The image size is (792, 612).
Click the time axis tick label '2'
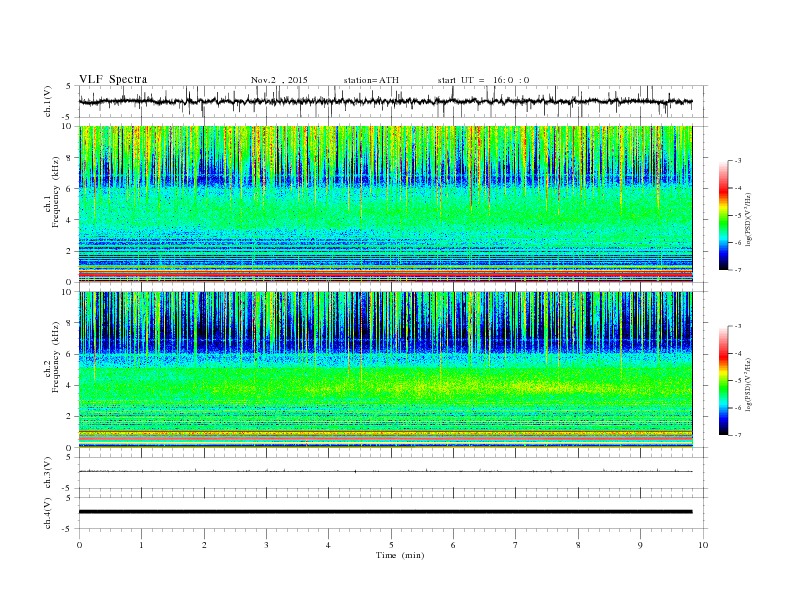tap(204, 545)
